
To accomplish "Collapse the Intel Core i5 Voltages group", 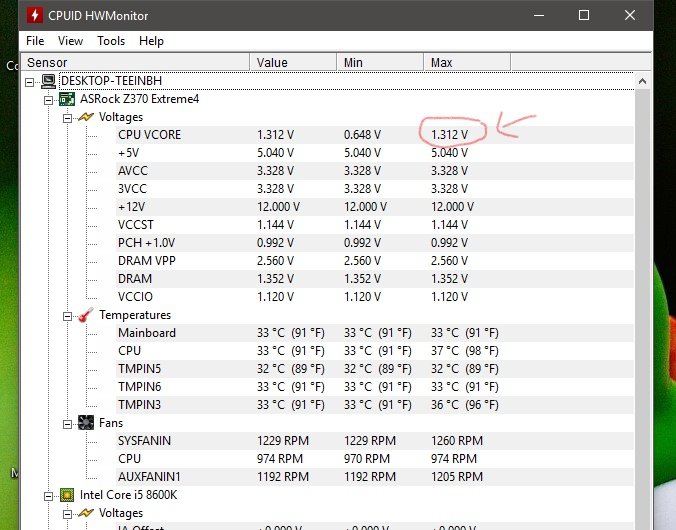I will point(67,514).
